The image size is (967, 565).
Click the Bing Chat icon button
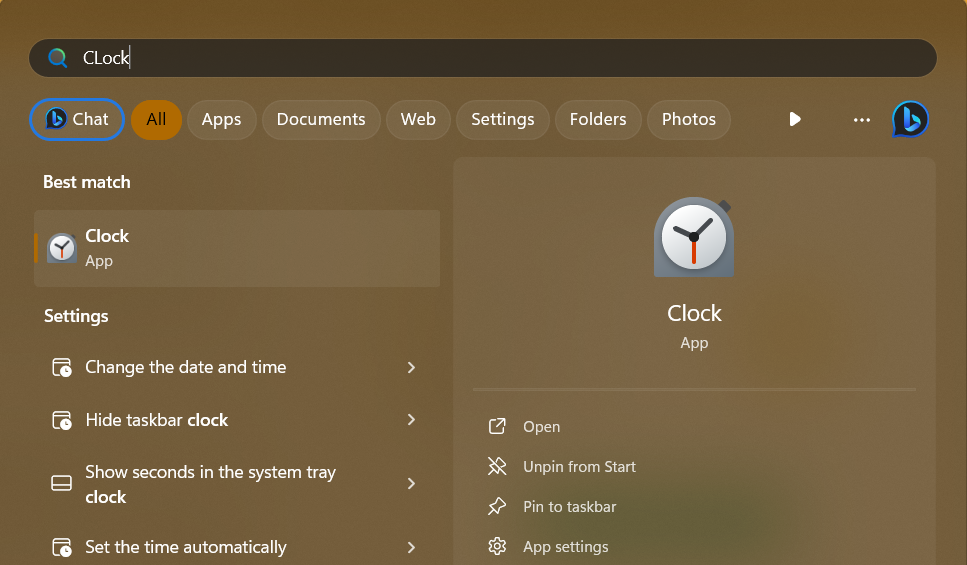pyautogui.click(x=77, y=119)
